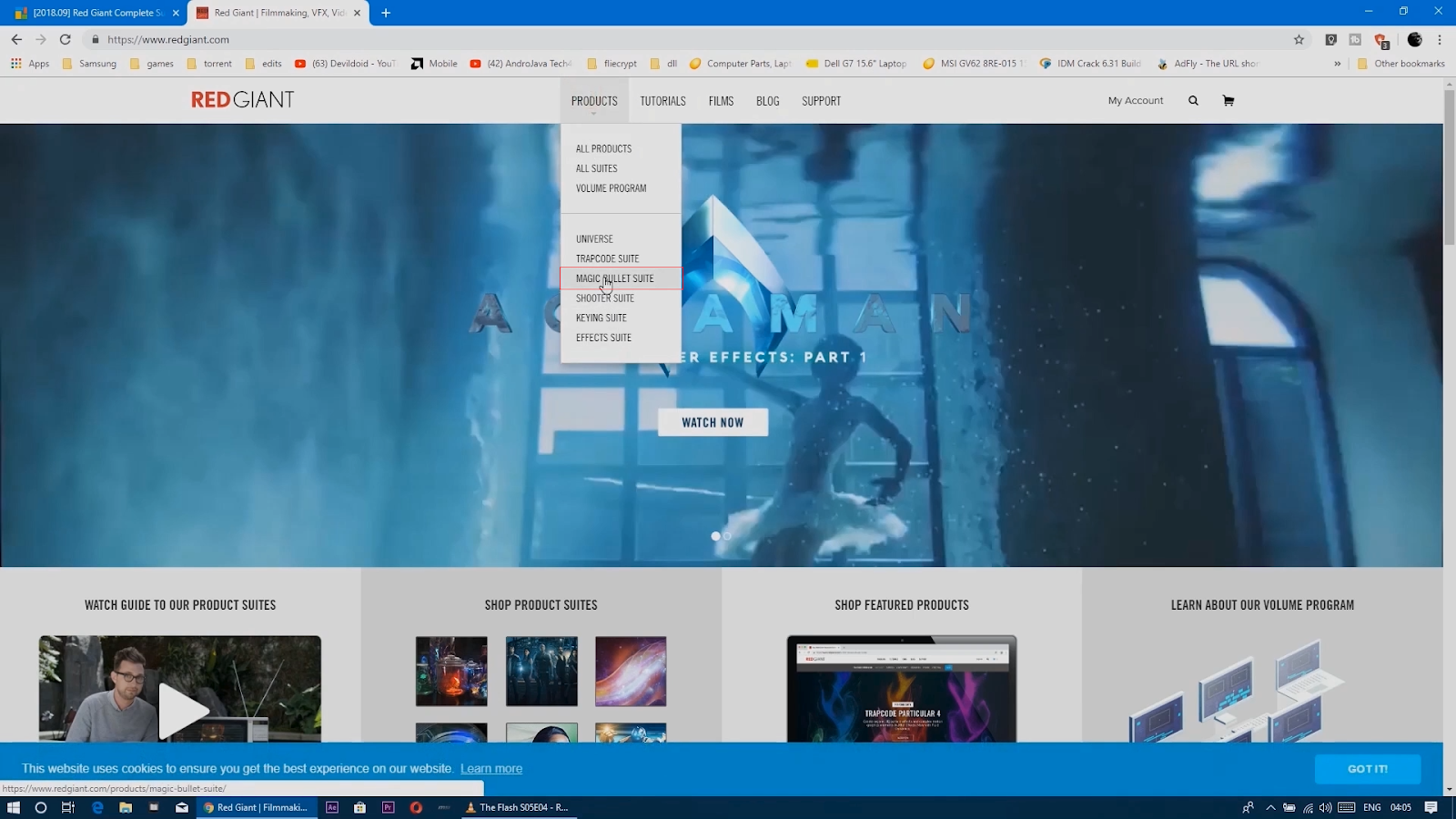Close the Red Giant Filmmaking tab
1456x819 pixels.
(357, 13)
